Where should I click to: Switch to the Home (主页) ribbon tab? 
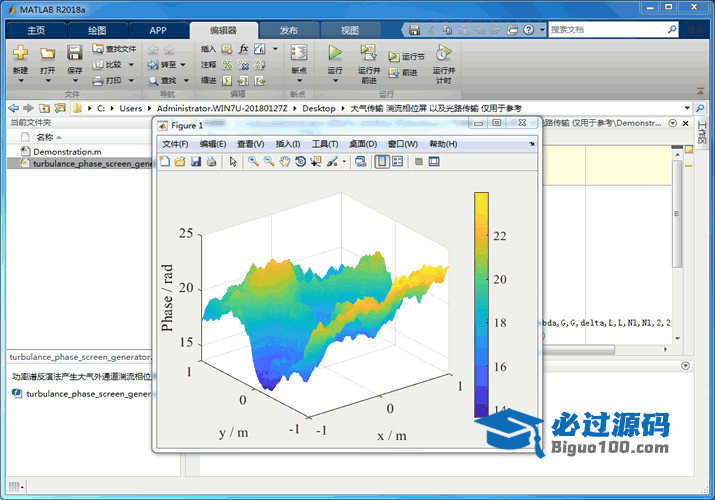pyautogui.click(x=36, y=31)
